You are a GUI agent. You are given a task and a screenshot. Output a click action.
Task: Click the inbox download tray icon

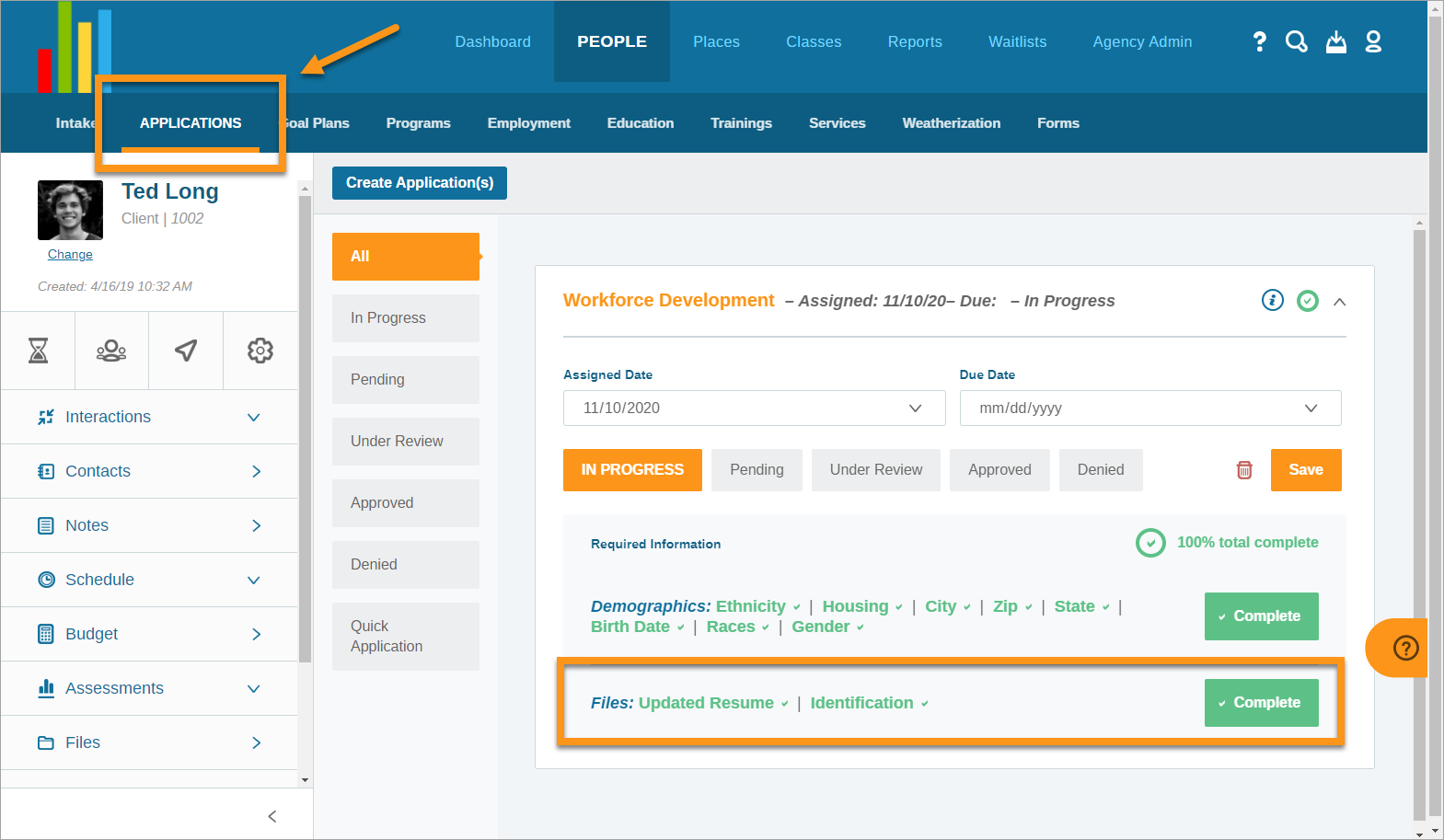click(x=1336, y=41)
